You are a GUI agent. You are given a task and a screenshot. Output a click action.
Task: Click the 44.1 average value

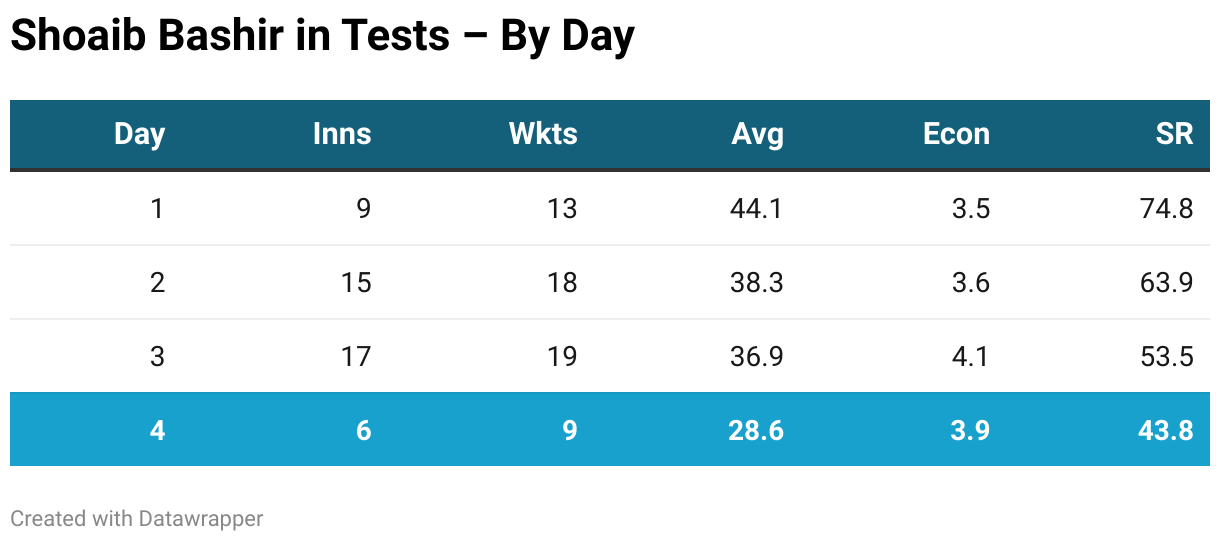coord(757,208)
